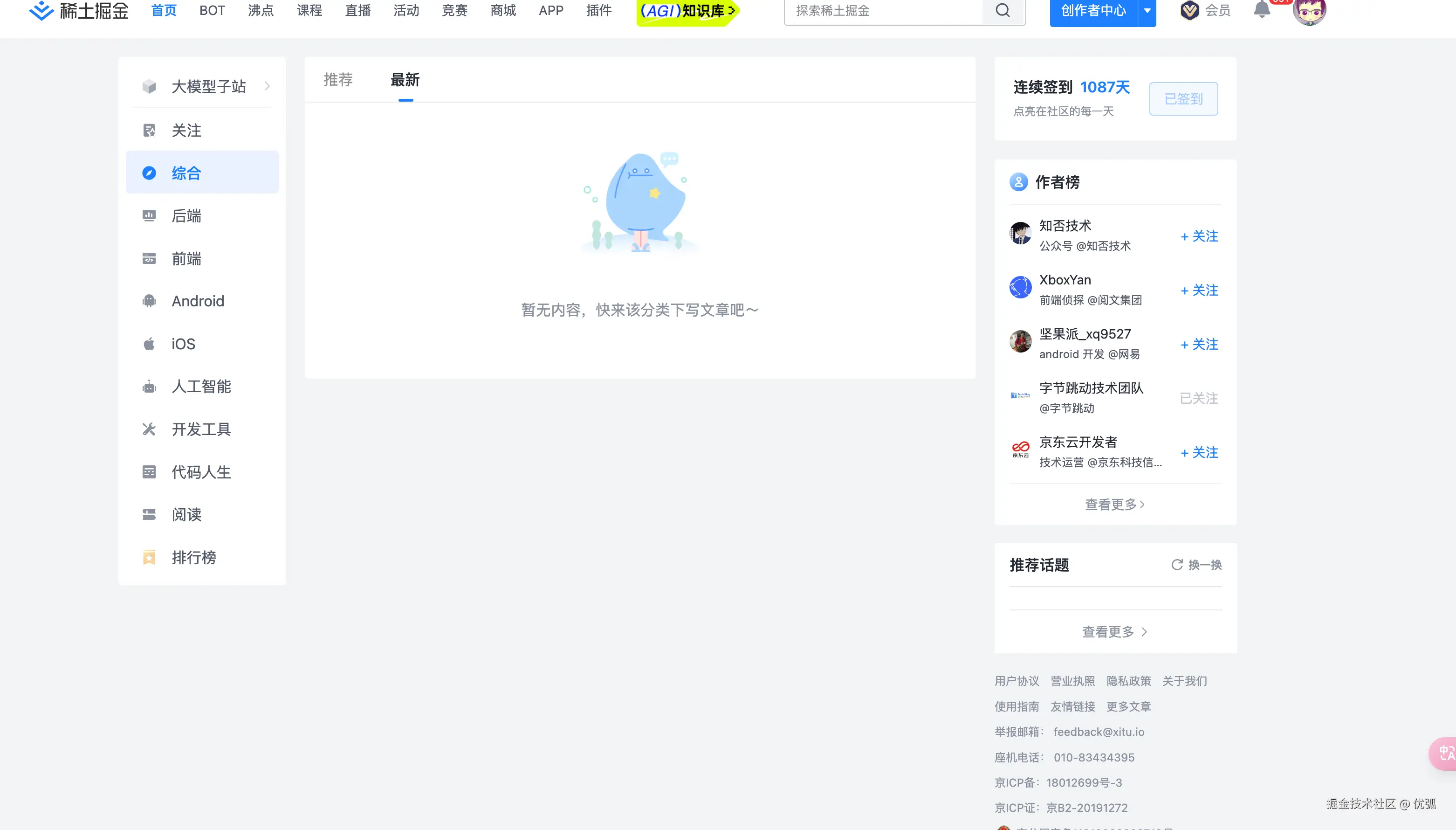Expand 查看更多 under the 作者榜
This screenshot has width=1456, height=830.
tap(1113, 504)
